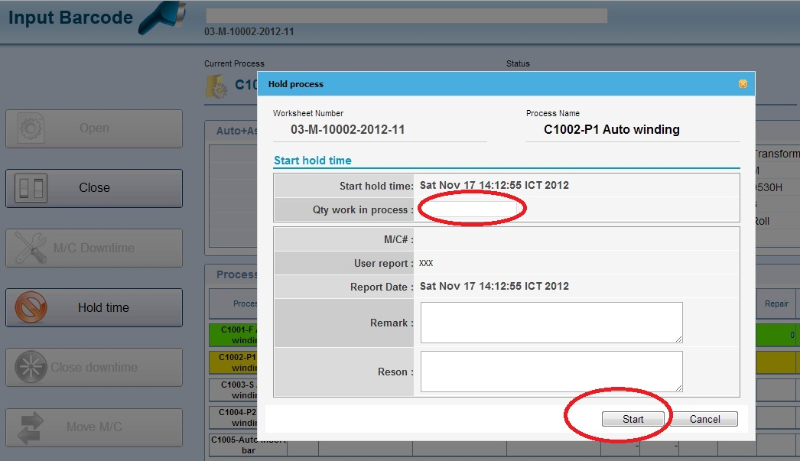The image size is (800, 461).
Task: Click into the Remark text area
Action: 552,322
